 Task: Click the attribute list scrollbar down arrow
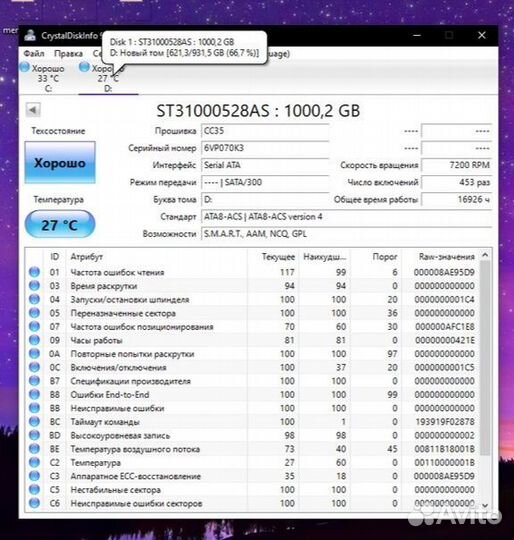(x=485, y=505)
